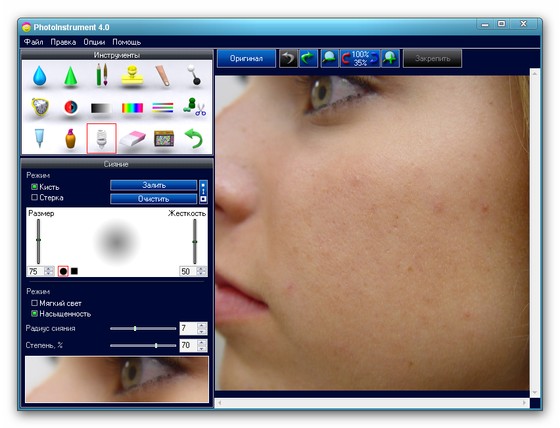
Task: Select the picture frame mosaic tool
Action: pos(164,139)
